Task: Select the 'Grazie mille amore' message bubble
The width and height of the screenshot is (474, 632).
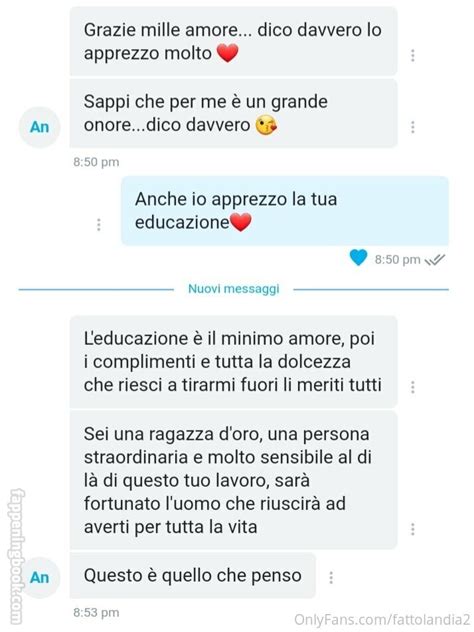Action: 233,41
